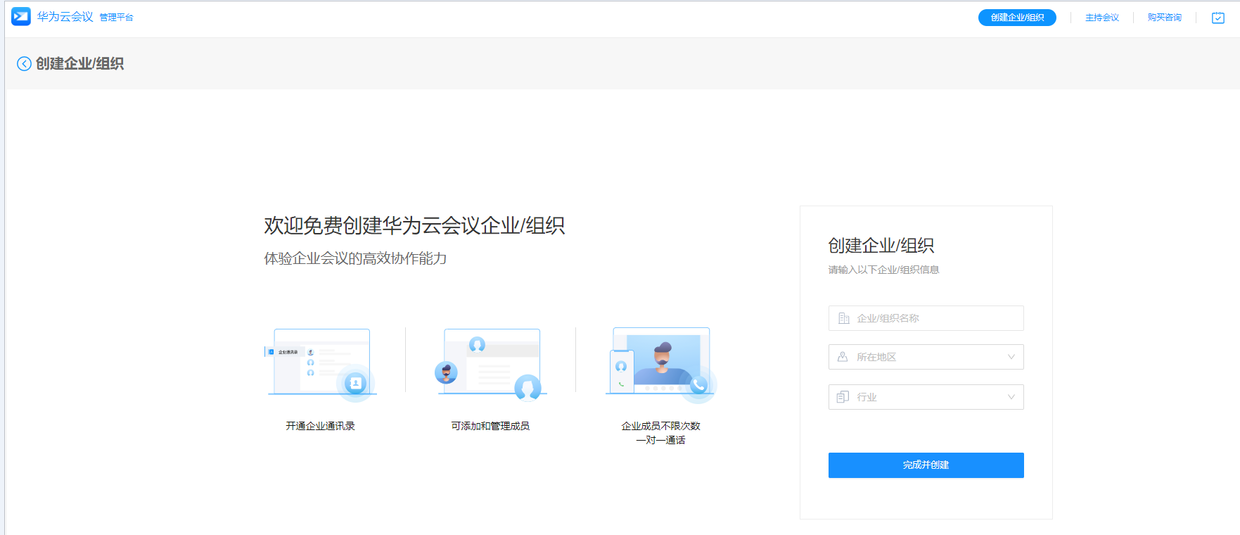Open the checklist icon in top-right corner
Screen dimensions: 1240x535
1218,18
